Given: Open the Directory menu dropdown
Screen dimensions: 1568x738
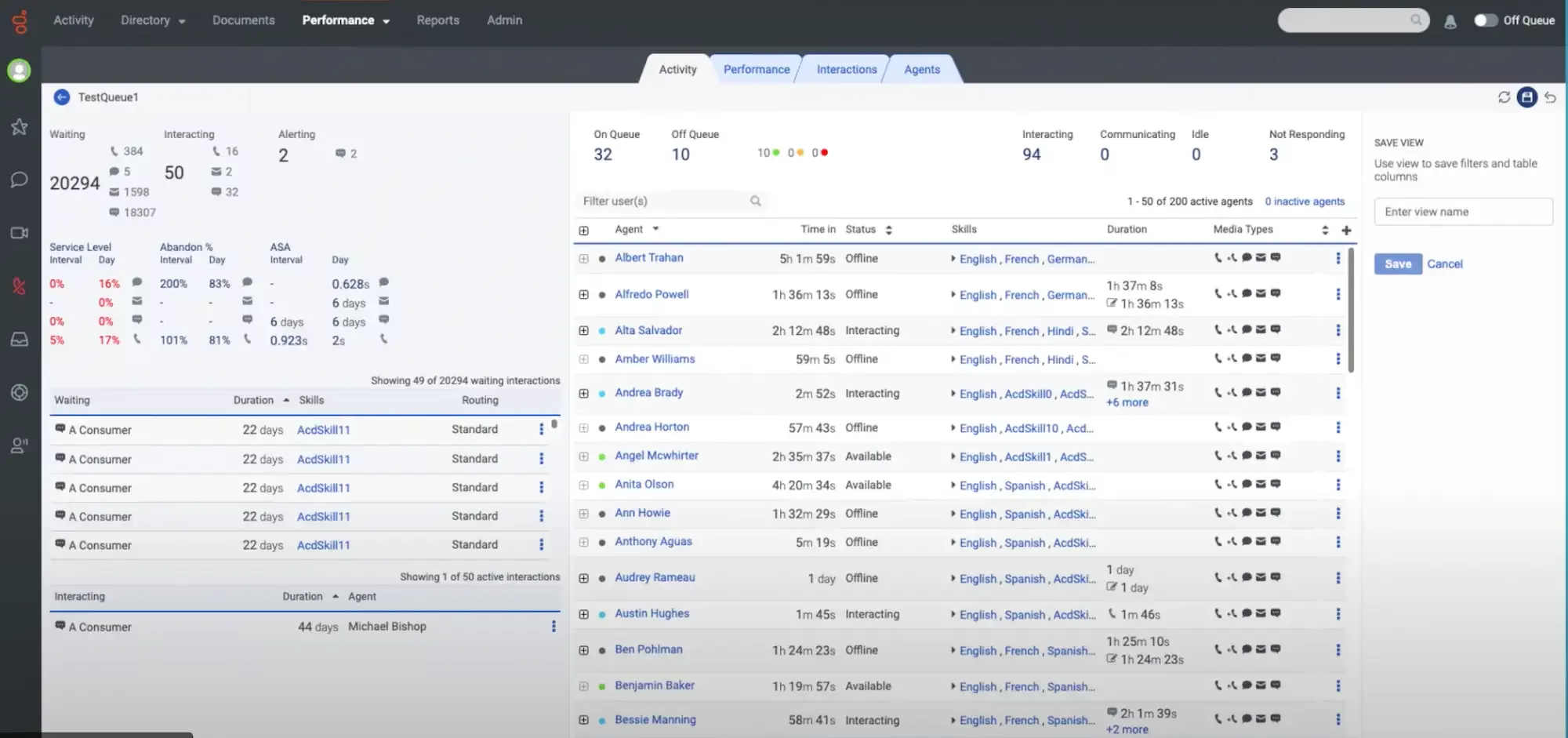Looking at the screenshot, I should coord(151,20).
